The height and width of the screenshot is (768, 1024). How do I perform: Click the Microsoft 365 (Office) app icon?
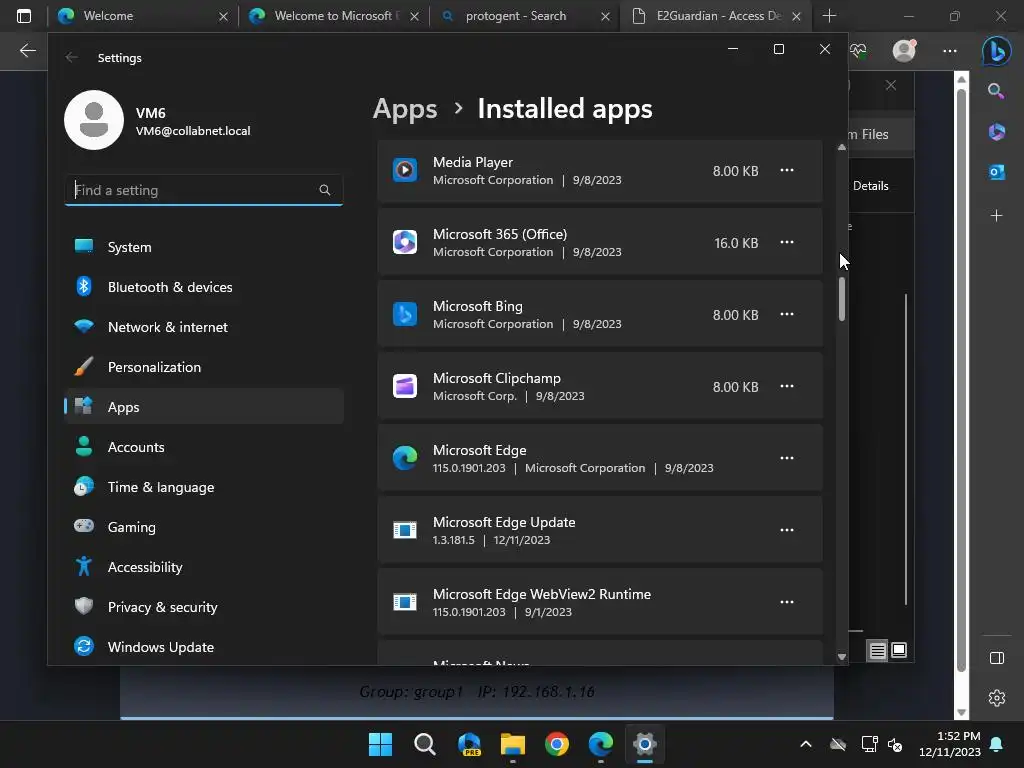(405, 242)
